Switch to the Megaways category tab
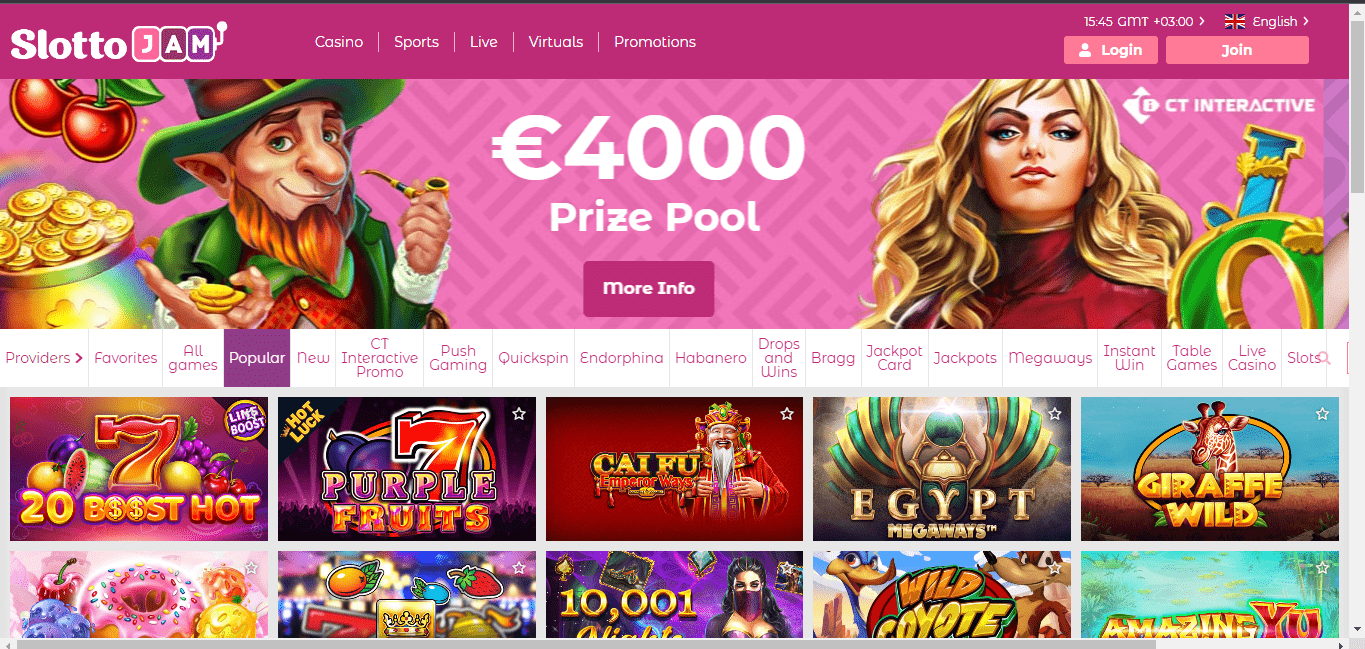This screenshot has height=649, width=1365. pyautogui.click(x=1050, y=358)
